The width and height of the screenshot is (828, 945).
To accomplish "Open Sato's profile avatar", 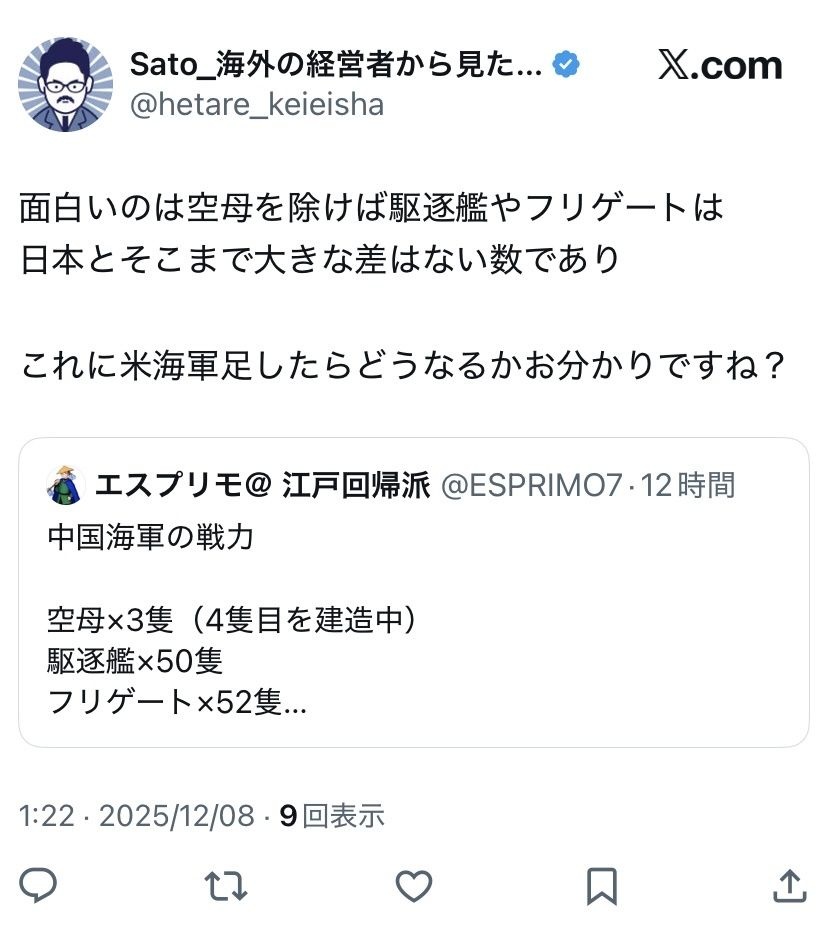I will (x=65, y=85).
